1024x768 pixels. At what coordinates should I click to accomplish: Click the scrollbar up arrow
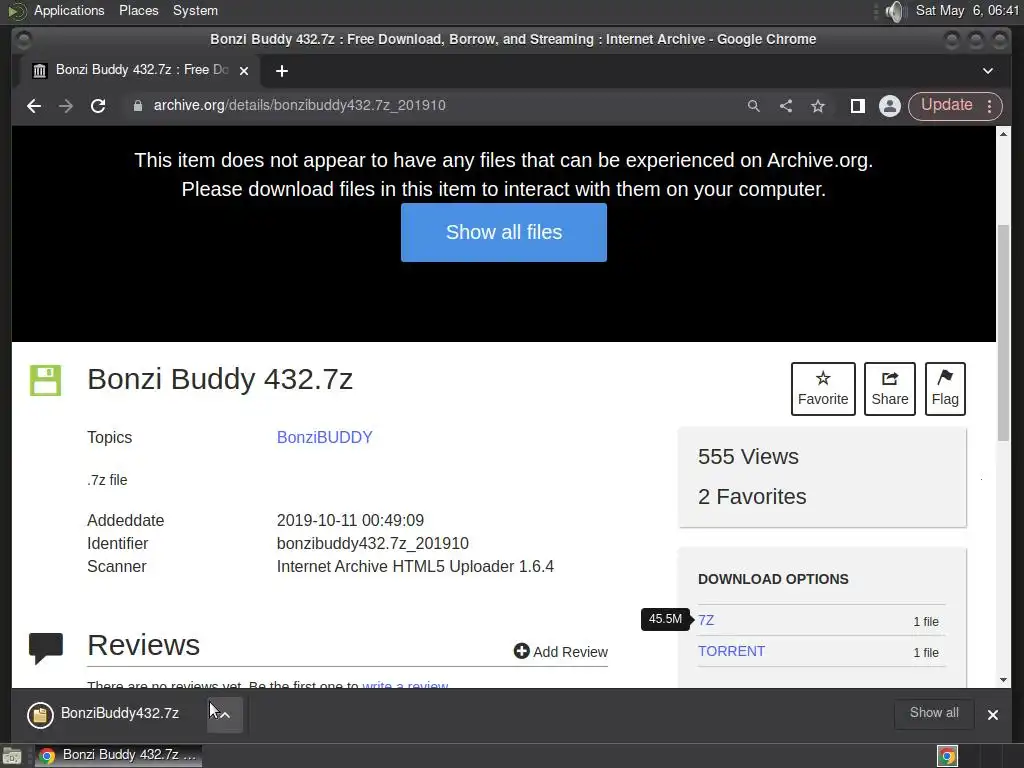tap(1003, 134)
